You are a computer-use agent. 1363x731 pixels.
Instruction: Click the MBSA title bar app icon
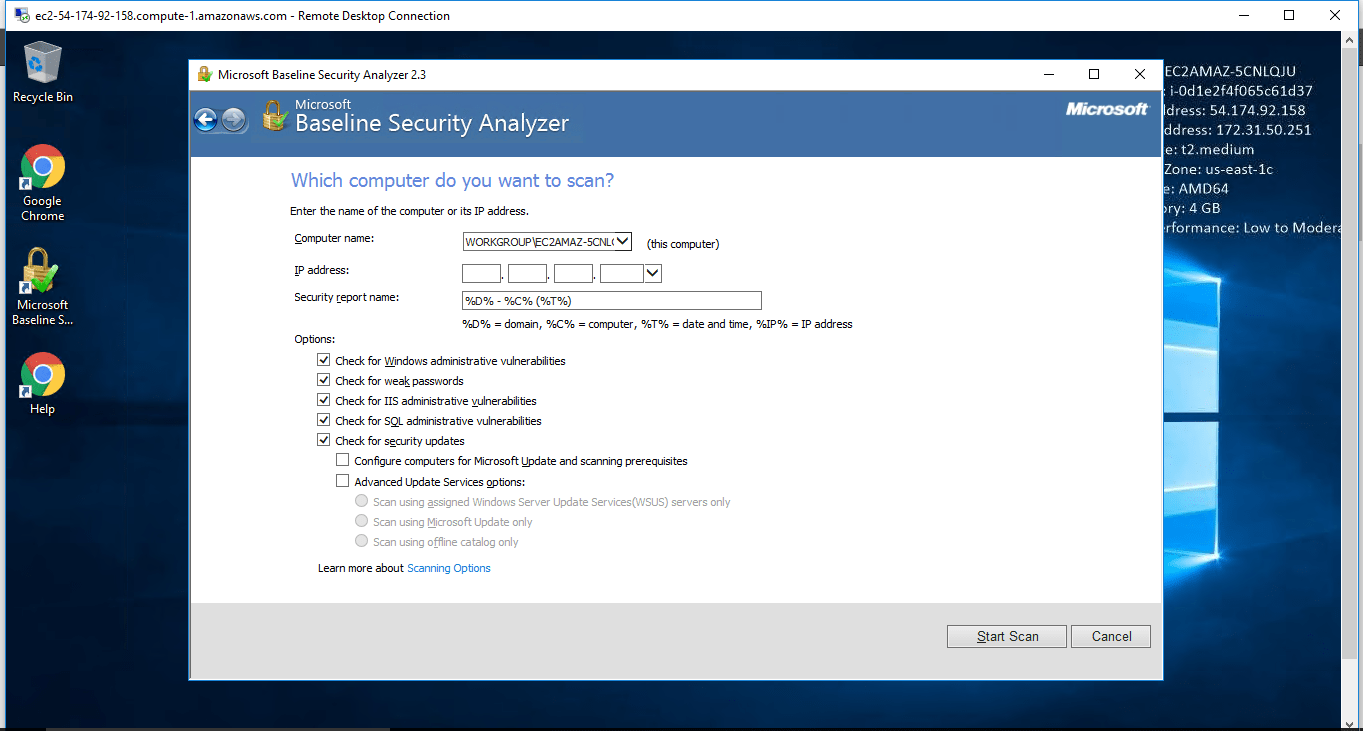click(205, 74)
